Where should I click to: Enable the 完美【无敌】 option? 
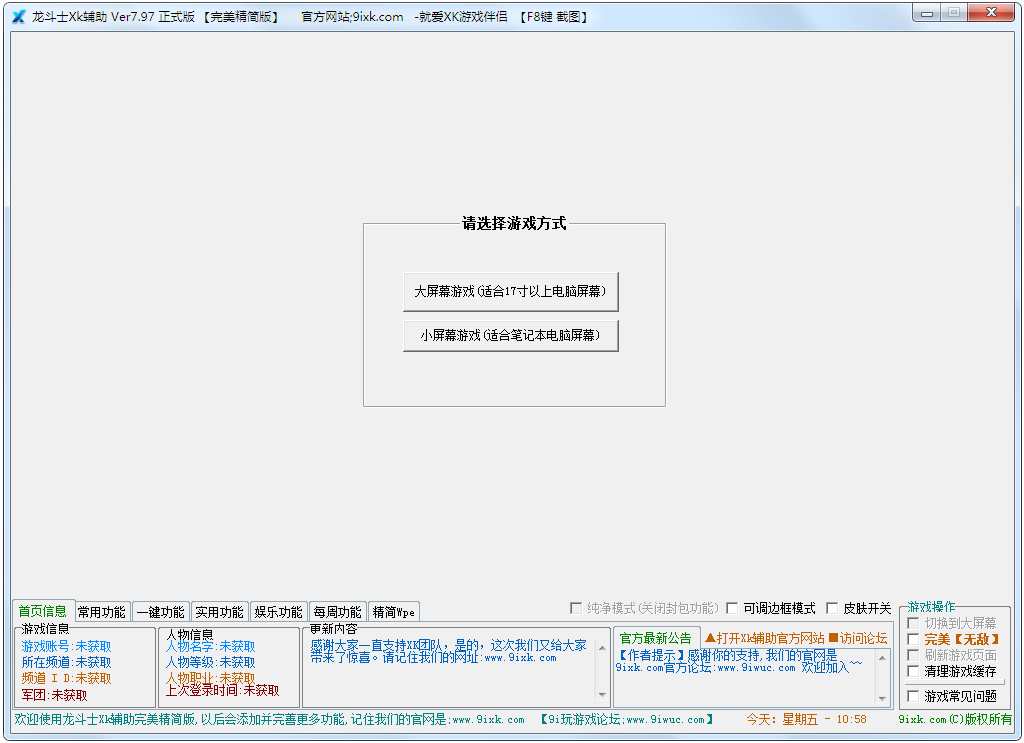coord(912,639)
